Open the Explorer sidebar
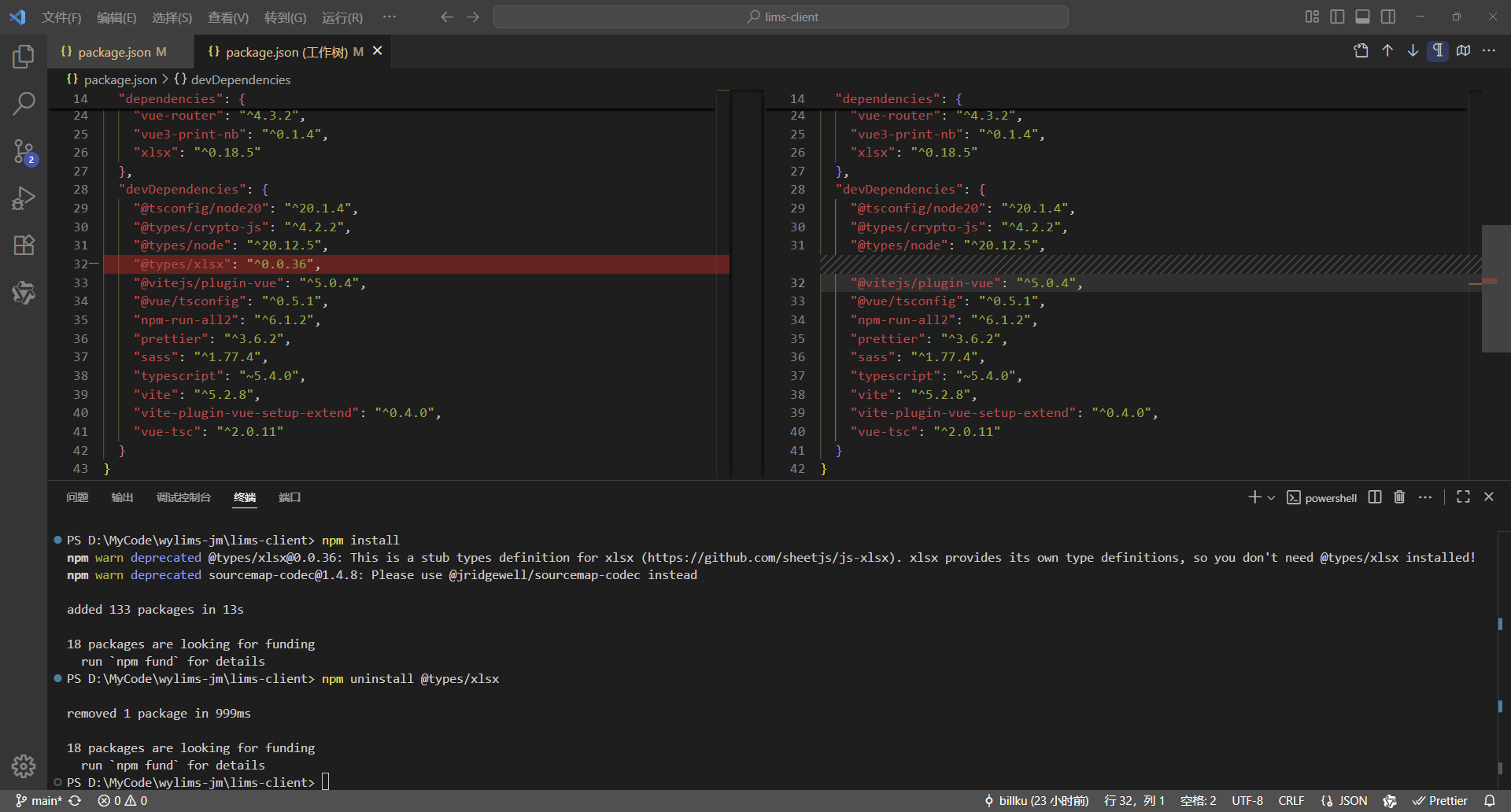 24,56
